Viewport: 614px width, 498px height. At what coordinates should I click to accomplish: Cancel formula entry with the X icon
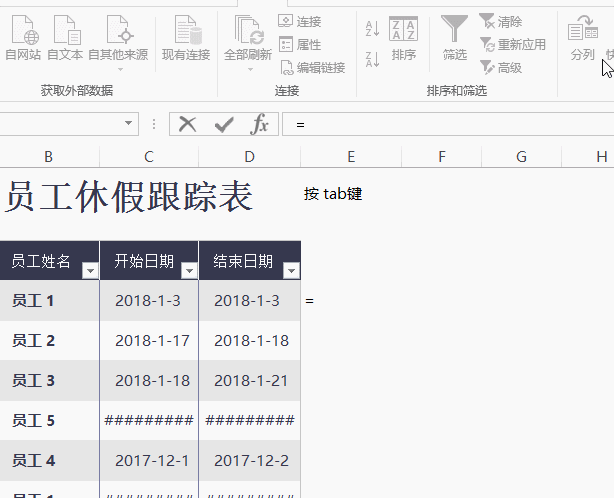[187, 124]
